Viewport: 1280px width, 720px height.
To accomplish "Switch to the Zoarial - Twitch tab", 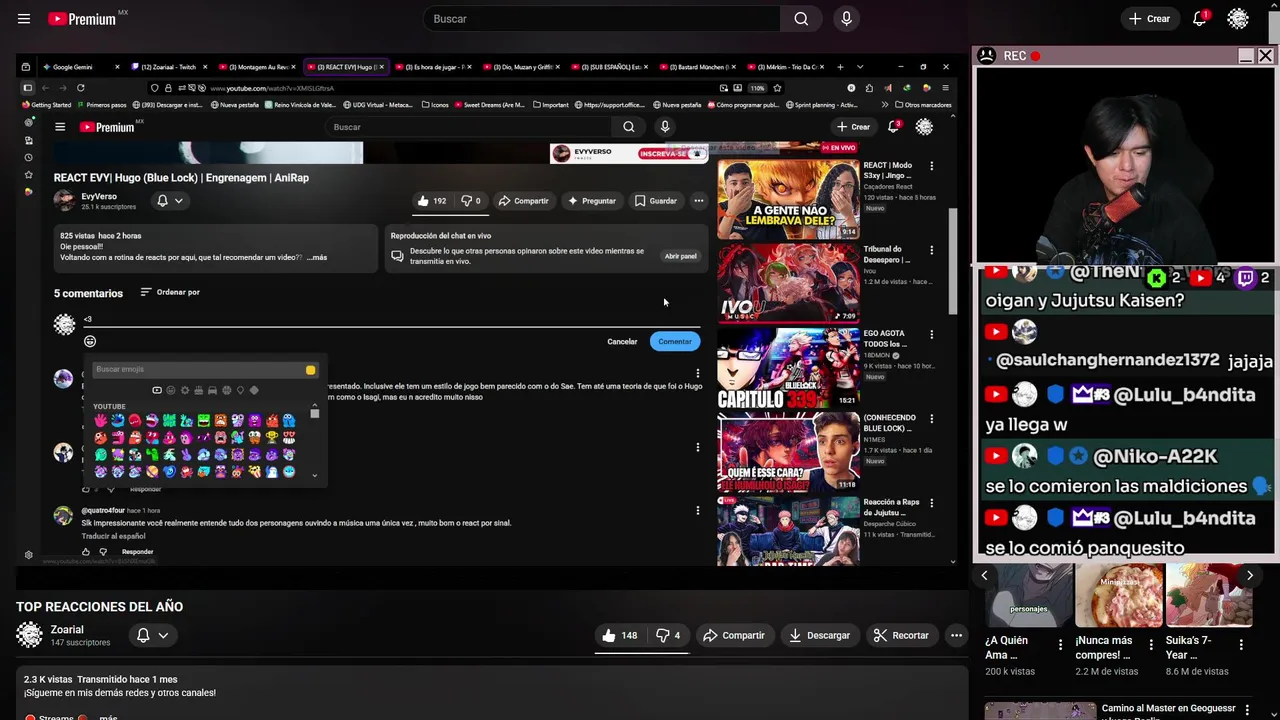I will pos(168,67).
